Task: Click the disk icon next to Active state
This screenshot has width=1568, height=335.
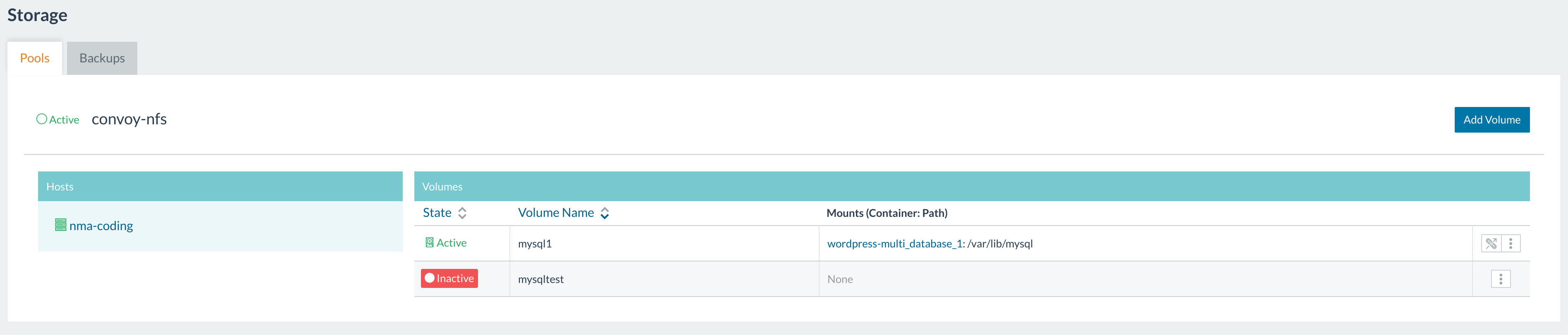Action: point(429,242)
